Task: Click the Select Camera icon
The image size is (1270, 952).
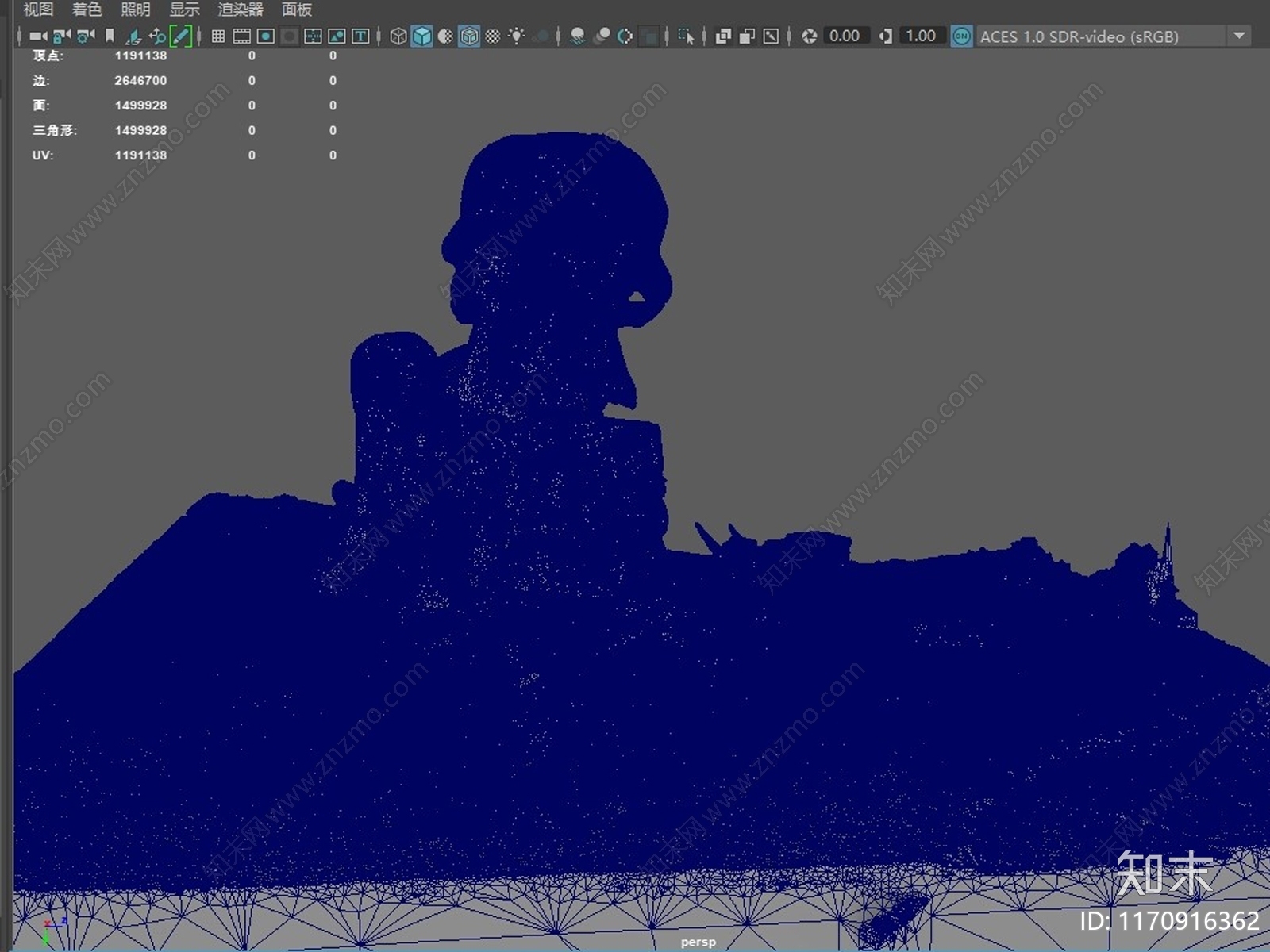Action: [x=38, y=36]
